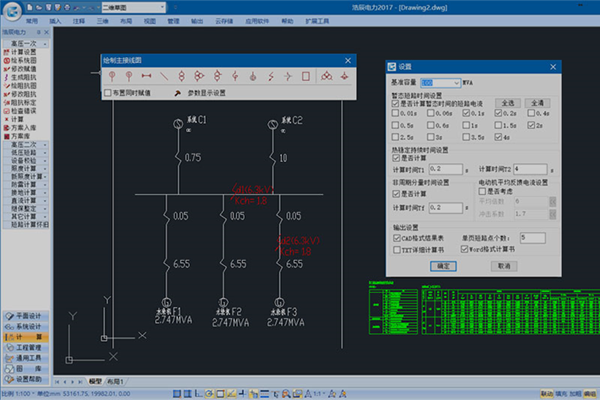
Task: Click 参数显示设置 link in 绘制主接线图
Action: [x=206, y=93]
